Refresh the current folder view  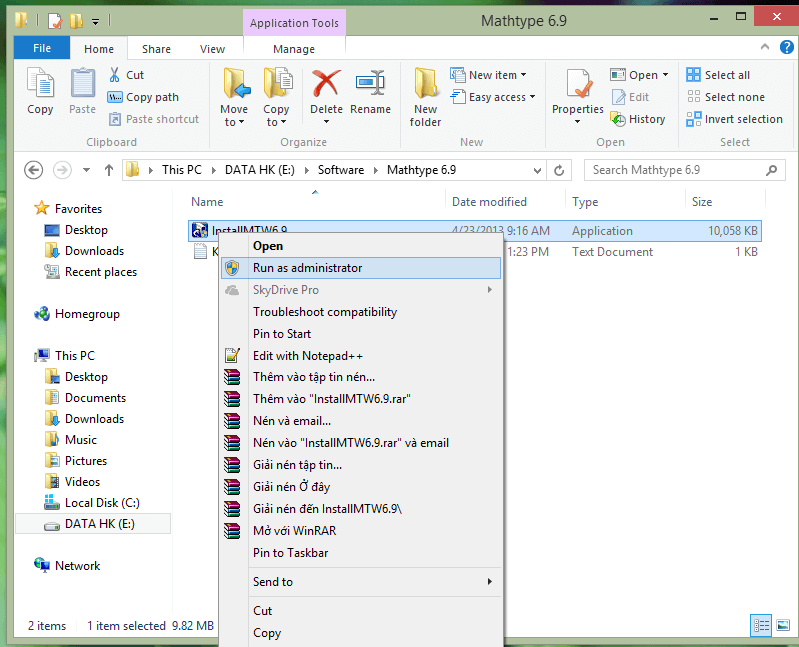pos(559,170)
